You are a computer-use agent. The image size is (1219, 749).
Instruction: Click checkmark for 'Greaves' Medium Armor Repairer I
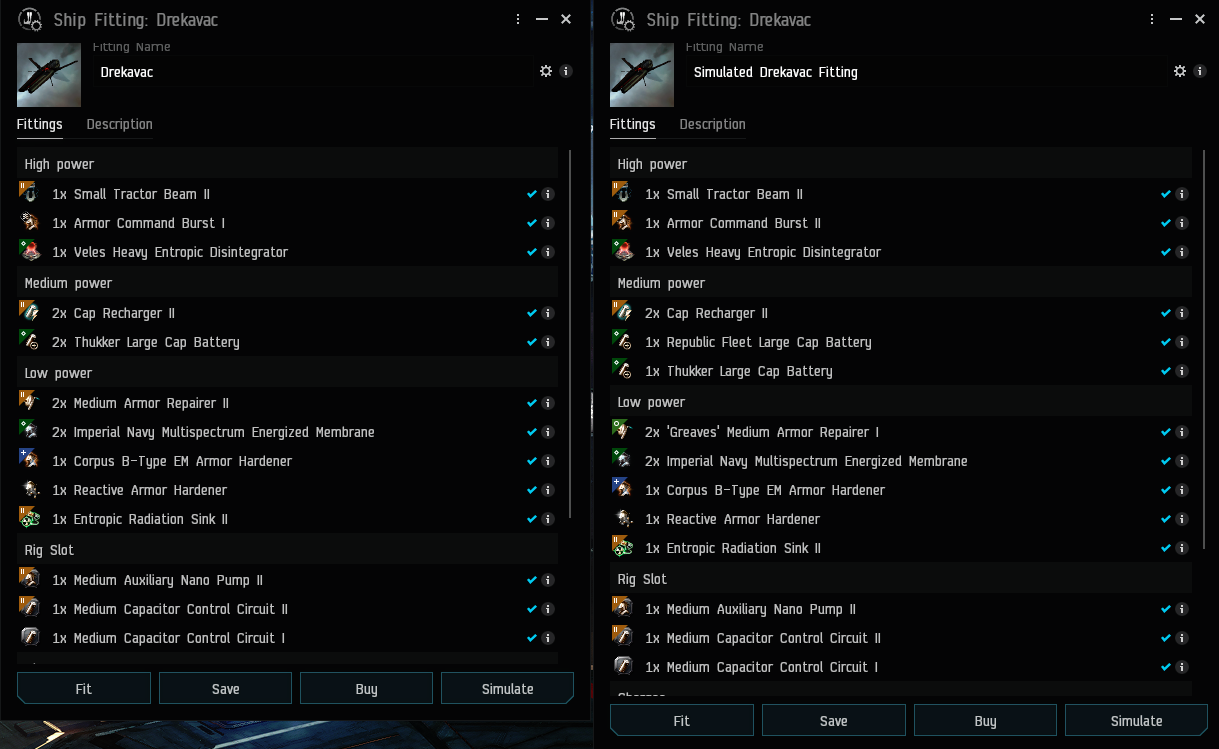tap(1166, 432)
